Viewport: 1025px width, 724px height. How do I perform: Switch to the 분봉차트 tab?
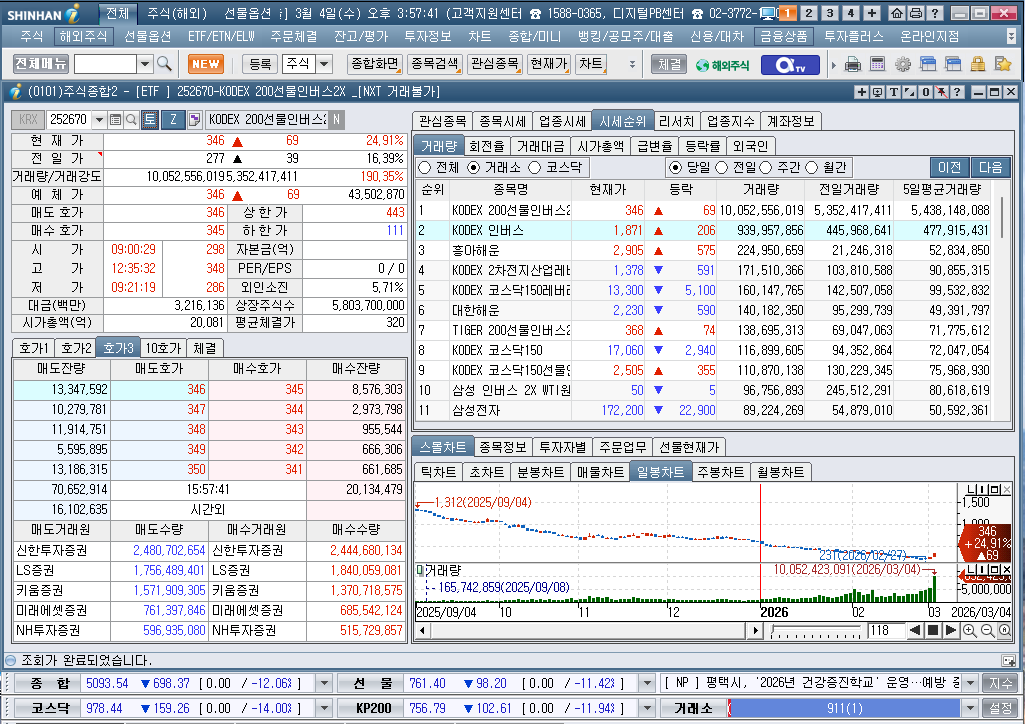pos(541,472)
